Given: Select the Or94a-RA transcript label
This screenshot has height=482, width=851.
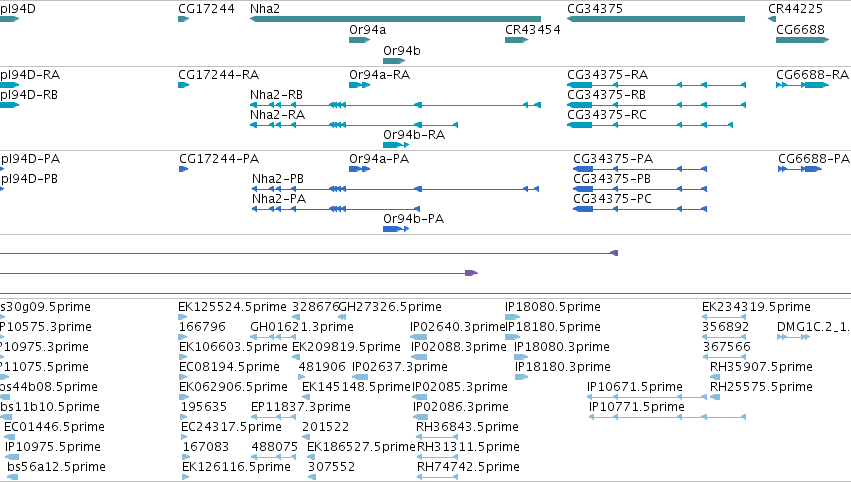Looking at the screenshot, I should pos(379,75).
